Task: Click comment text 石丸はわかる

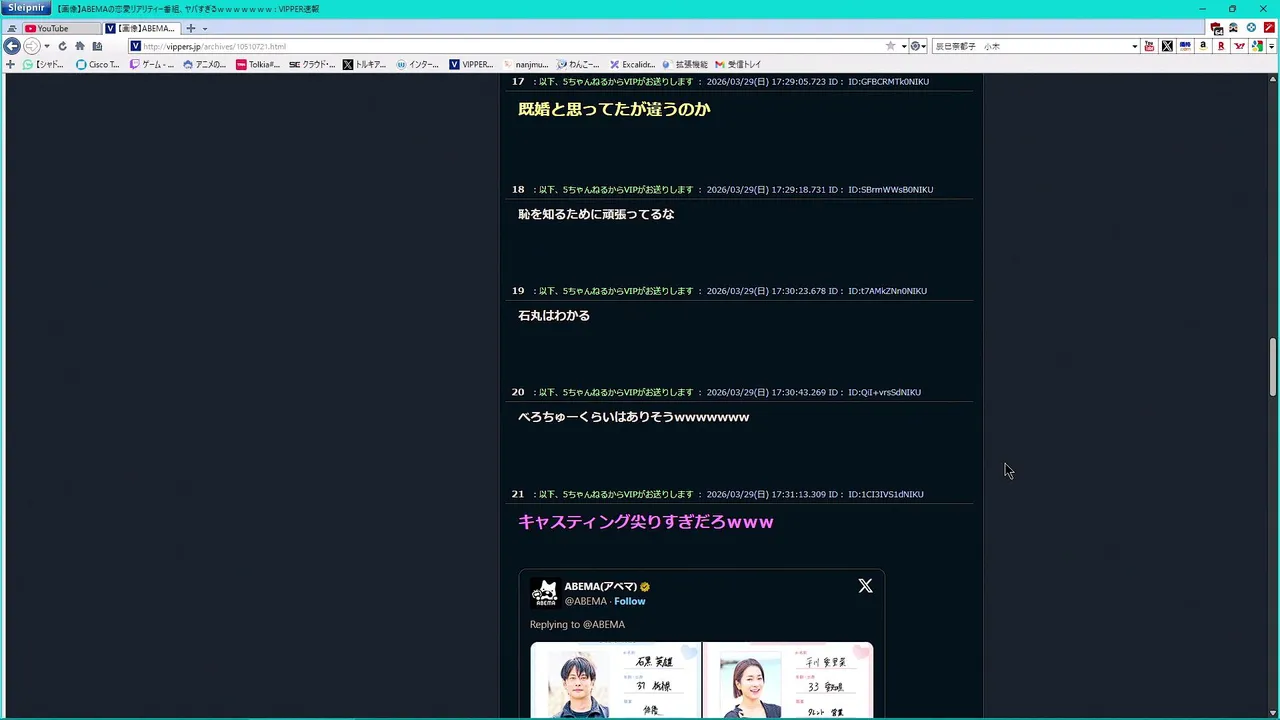Action: 554,315
